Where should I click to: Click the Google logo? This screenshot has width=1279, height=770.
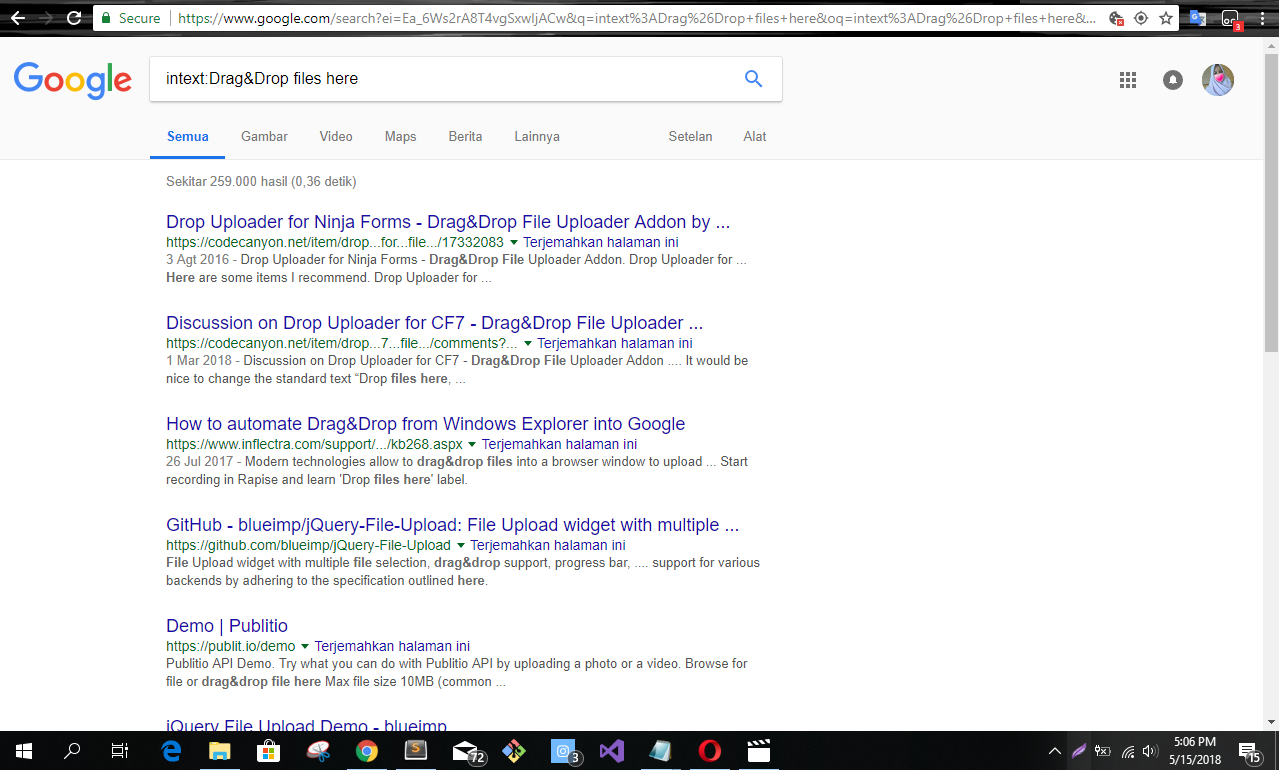[73, 80]
